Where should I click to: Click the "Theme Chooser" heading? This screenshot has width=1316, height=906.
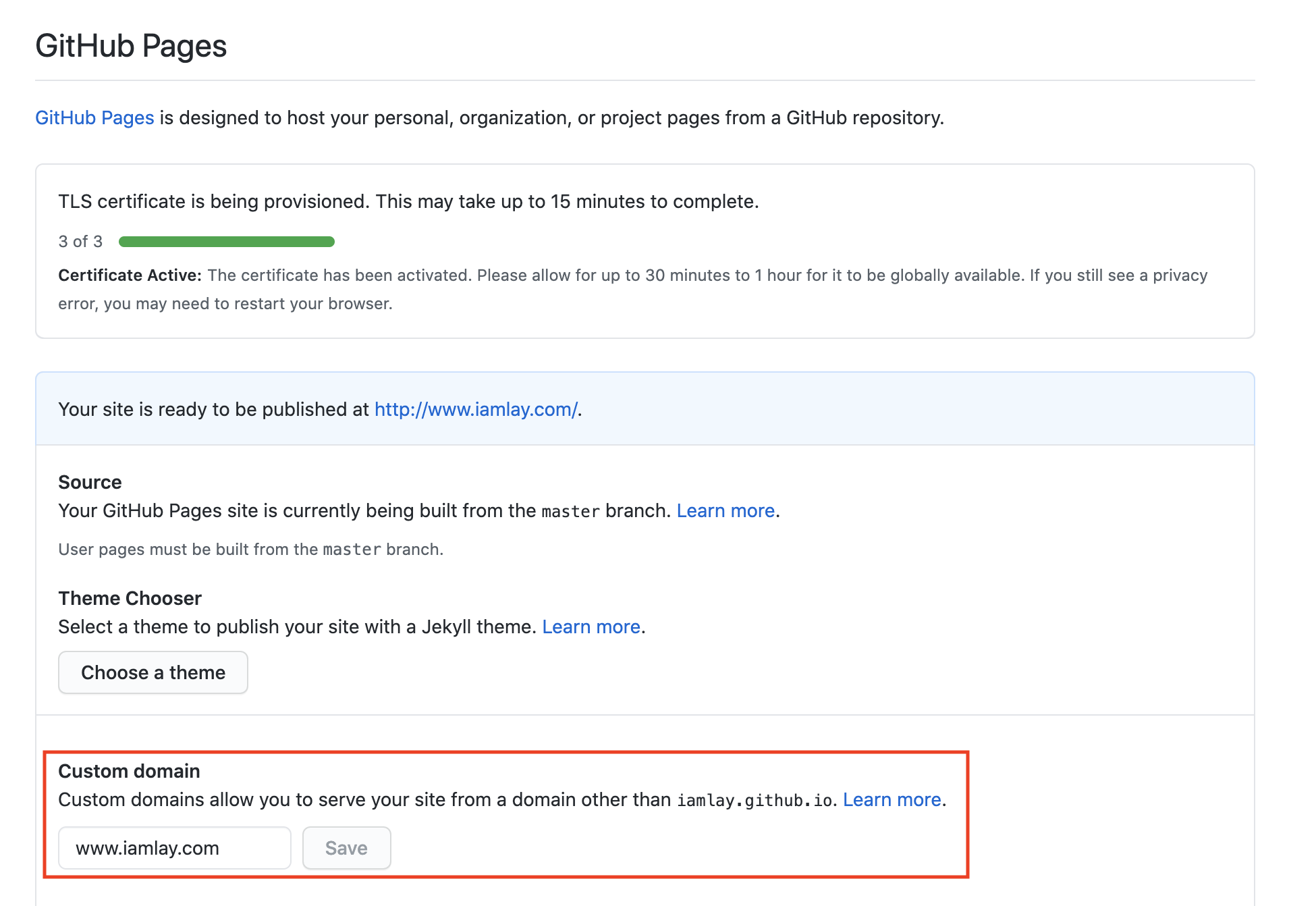click(130, 598)
